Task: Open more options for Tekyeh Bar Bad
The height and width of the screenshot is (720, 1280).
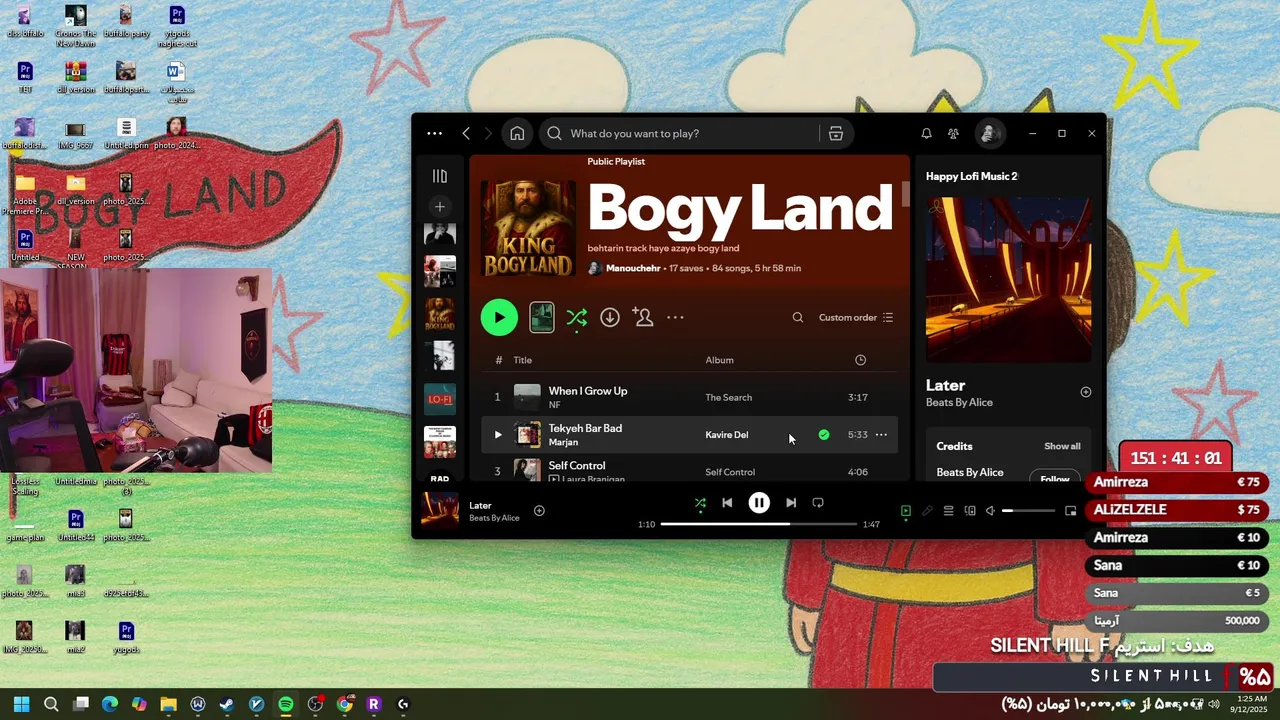Action: pyautogui.click(x=881, y=435)
